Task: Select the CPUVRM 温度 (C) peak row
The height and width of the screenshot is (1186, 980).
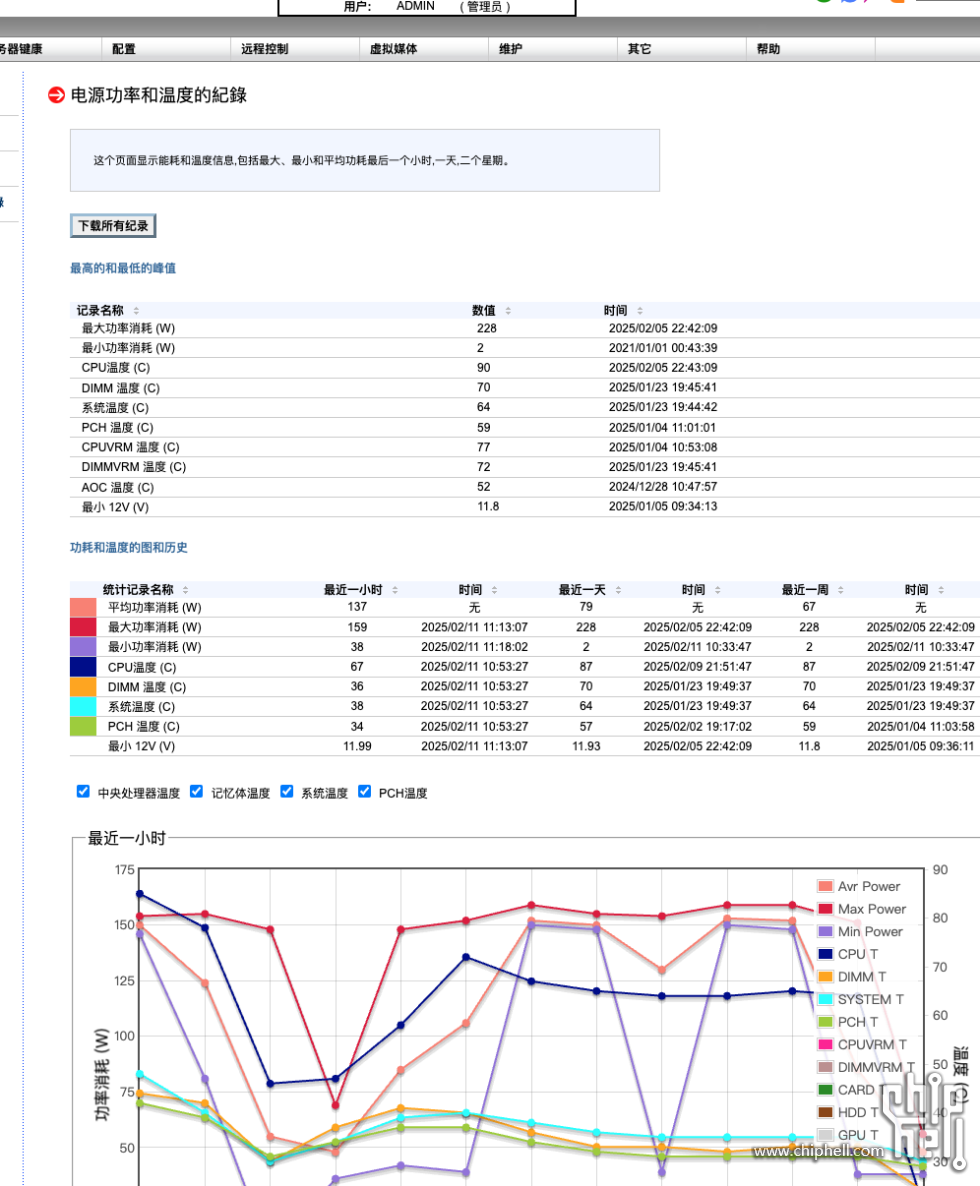Action: [x=525, y=447]
